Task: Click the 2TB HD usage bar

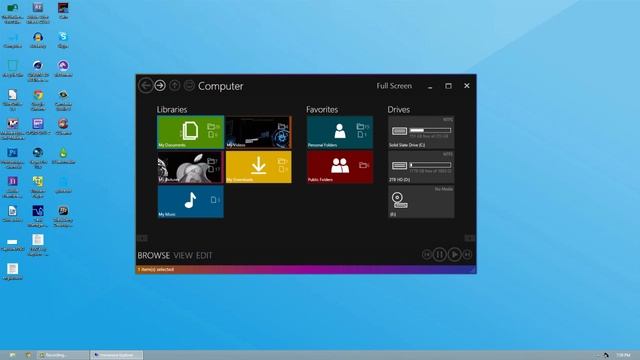Action: coord(431,165)
